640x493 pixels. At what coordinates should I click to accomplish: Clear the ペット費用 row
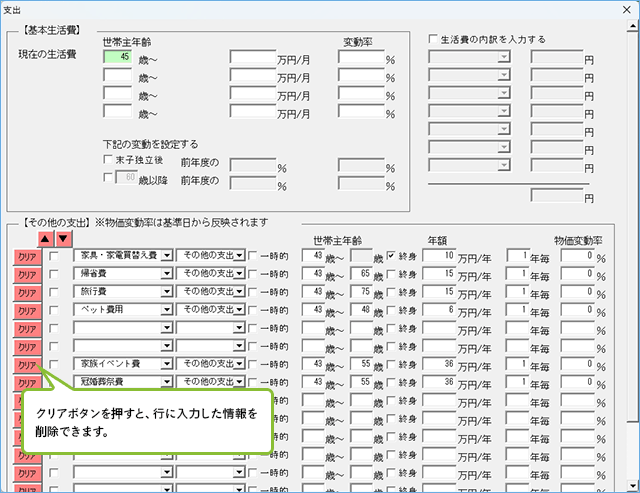click(27, 311)
